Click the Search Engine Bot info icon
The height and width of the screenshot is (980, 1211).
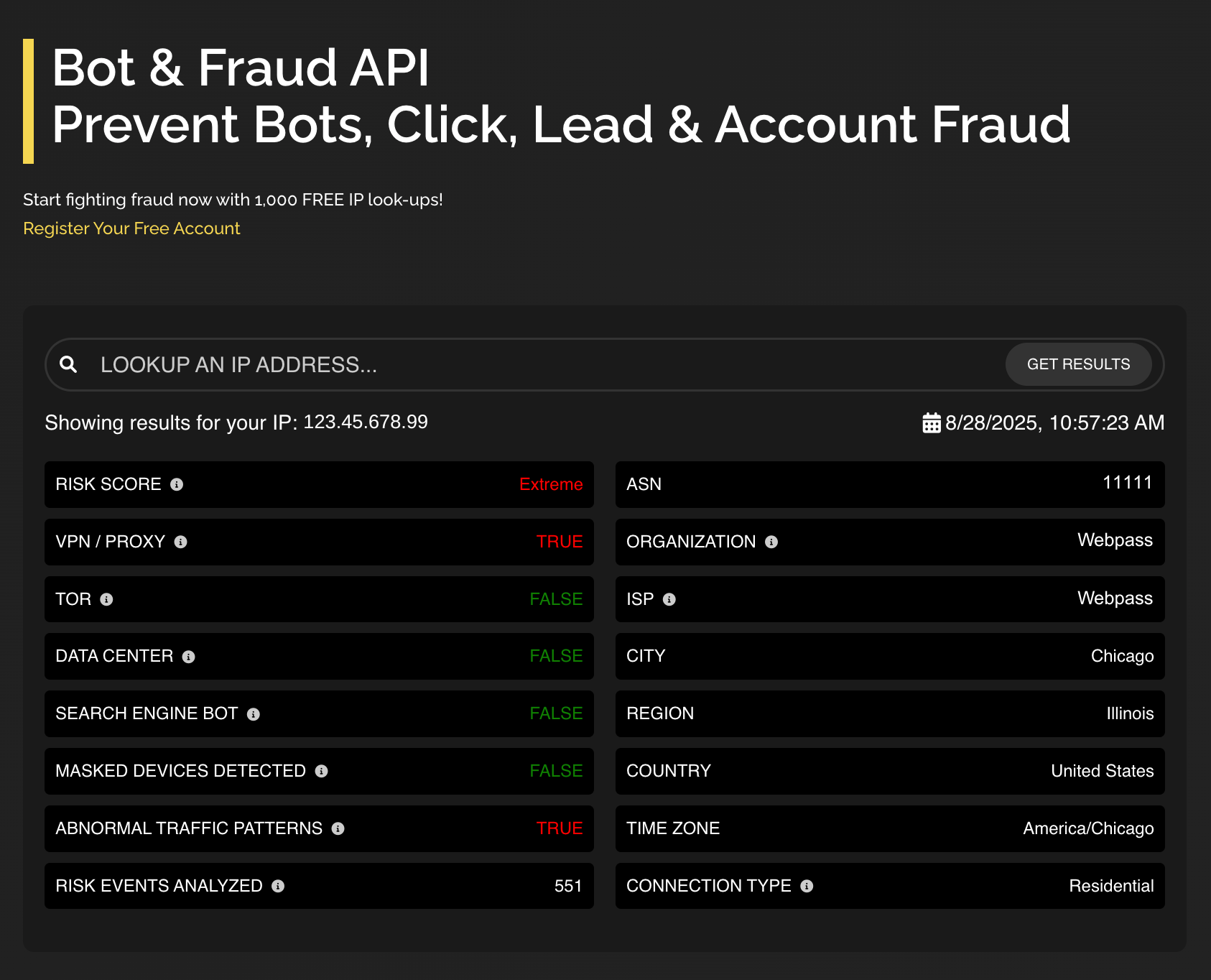click(x=254, y=714)
